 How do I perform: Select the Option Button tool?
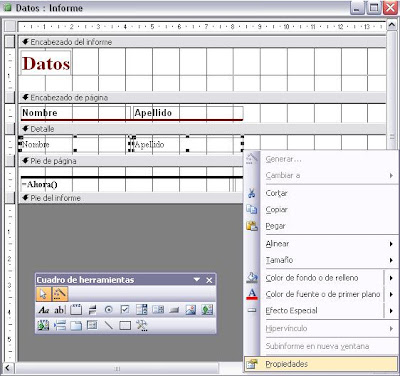pos(108,310)
